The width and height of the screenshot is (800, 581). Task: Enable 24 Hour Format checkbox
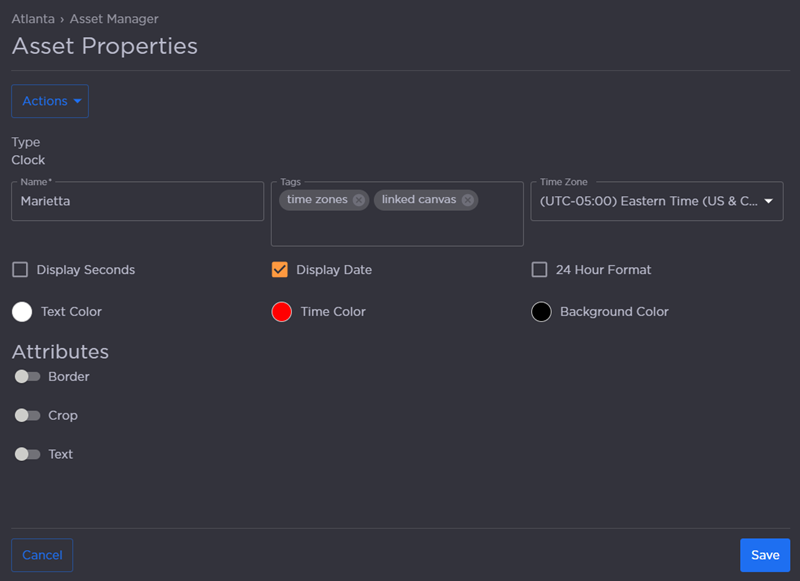(x=539, y=270)
